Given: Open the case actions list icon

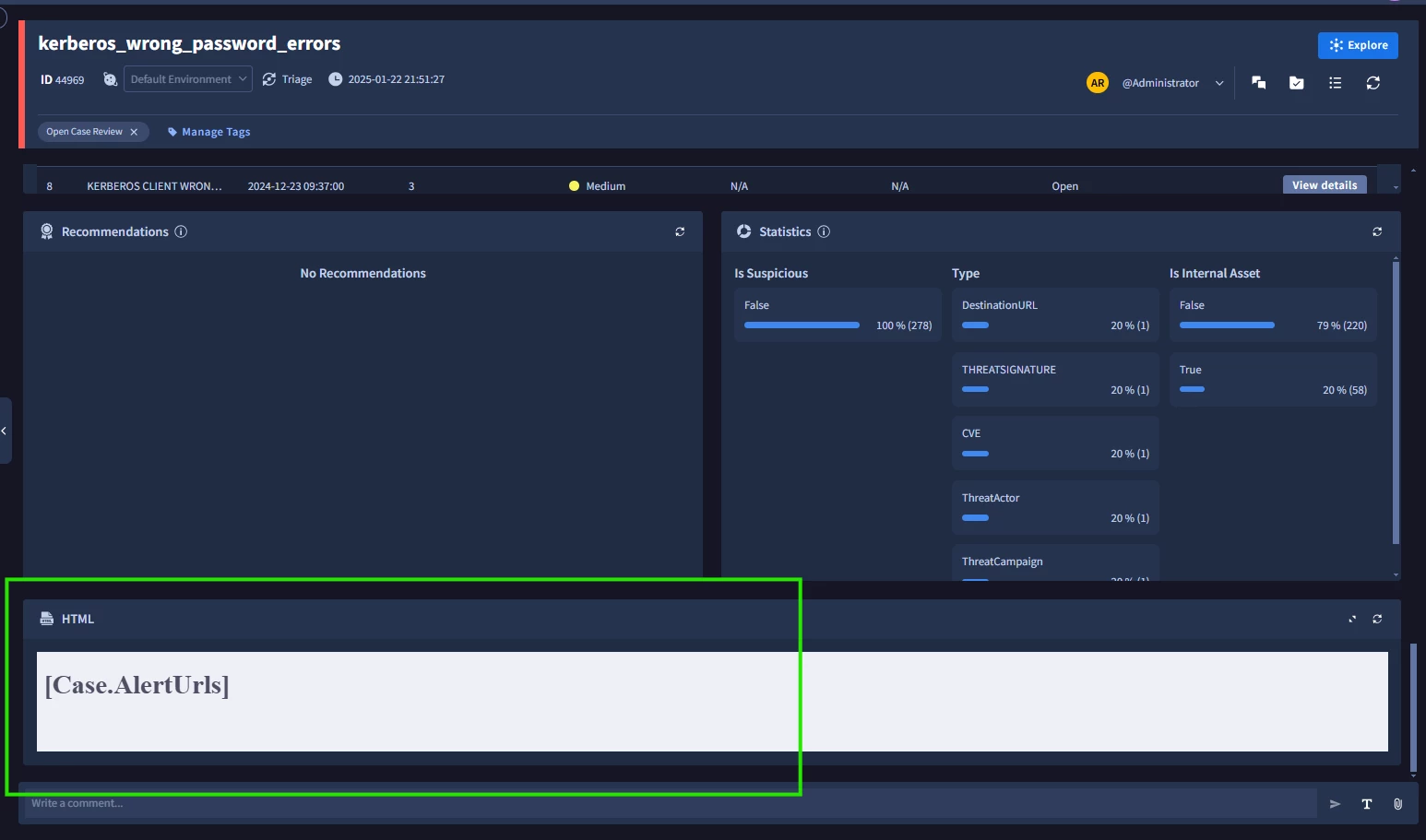Looking at the screenshot, I should click(x=1335, y=83).
